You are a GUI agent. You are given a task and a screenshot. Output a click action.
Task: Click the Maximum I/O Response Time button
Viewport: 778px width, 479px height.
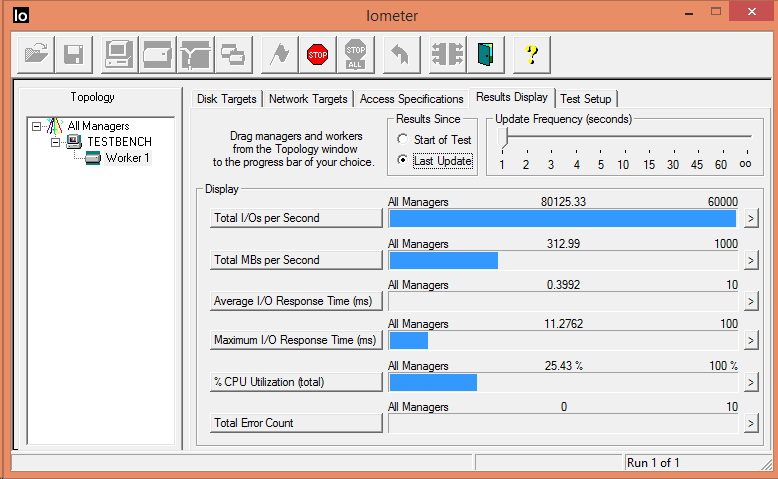pos(296,341)
